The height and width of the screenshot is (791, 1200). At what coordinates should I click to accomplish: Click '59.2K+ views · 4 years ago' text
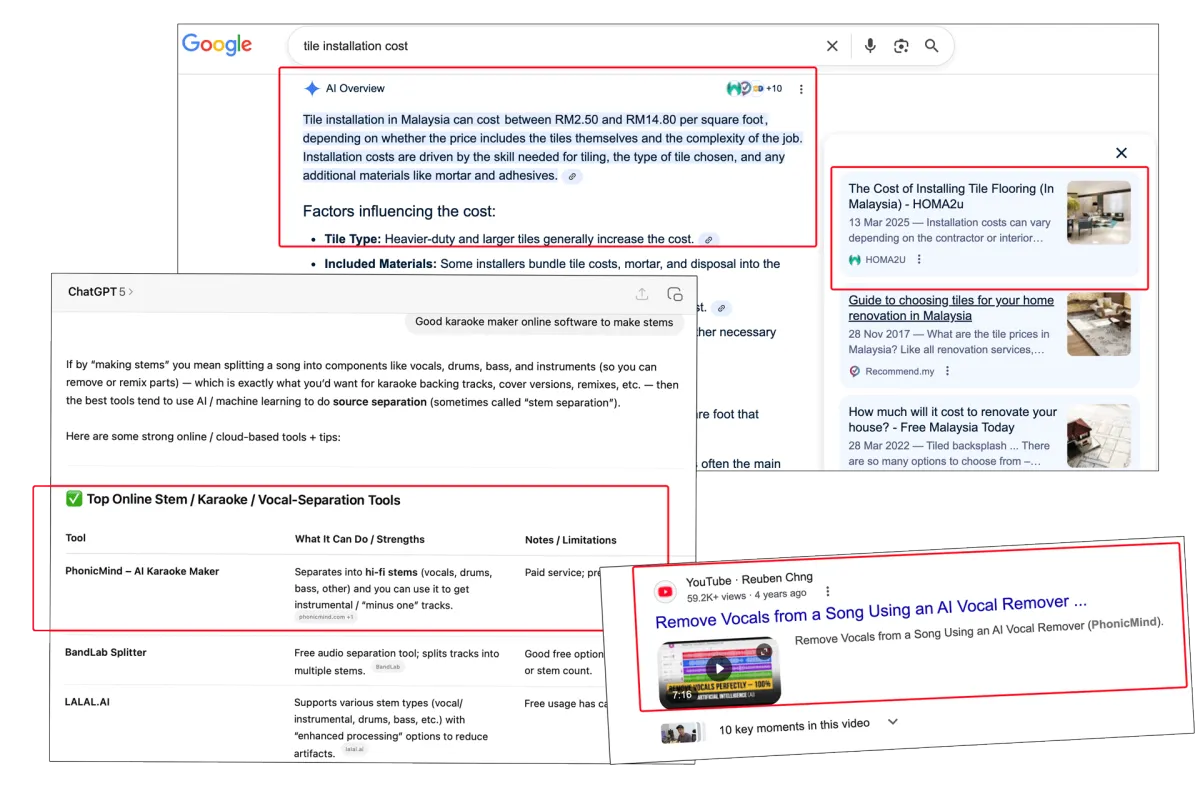point(746,595)
